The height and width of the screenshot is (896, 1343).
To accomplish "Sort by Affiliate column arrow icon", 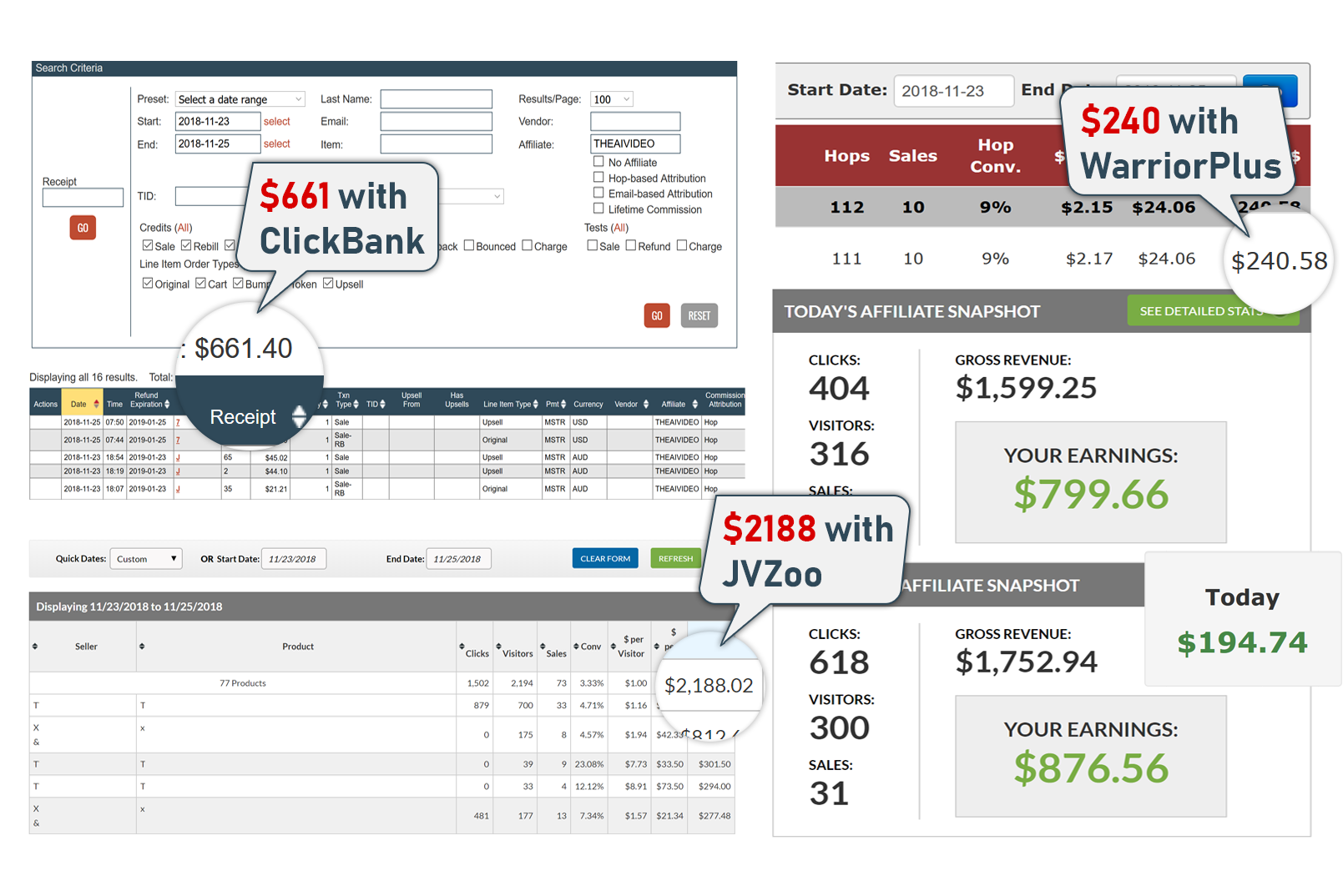I will pyautogui.click(x=694, y=404).
